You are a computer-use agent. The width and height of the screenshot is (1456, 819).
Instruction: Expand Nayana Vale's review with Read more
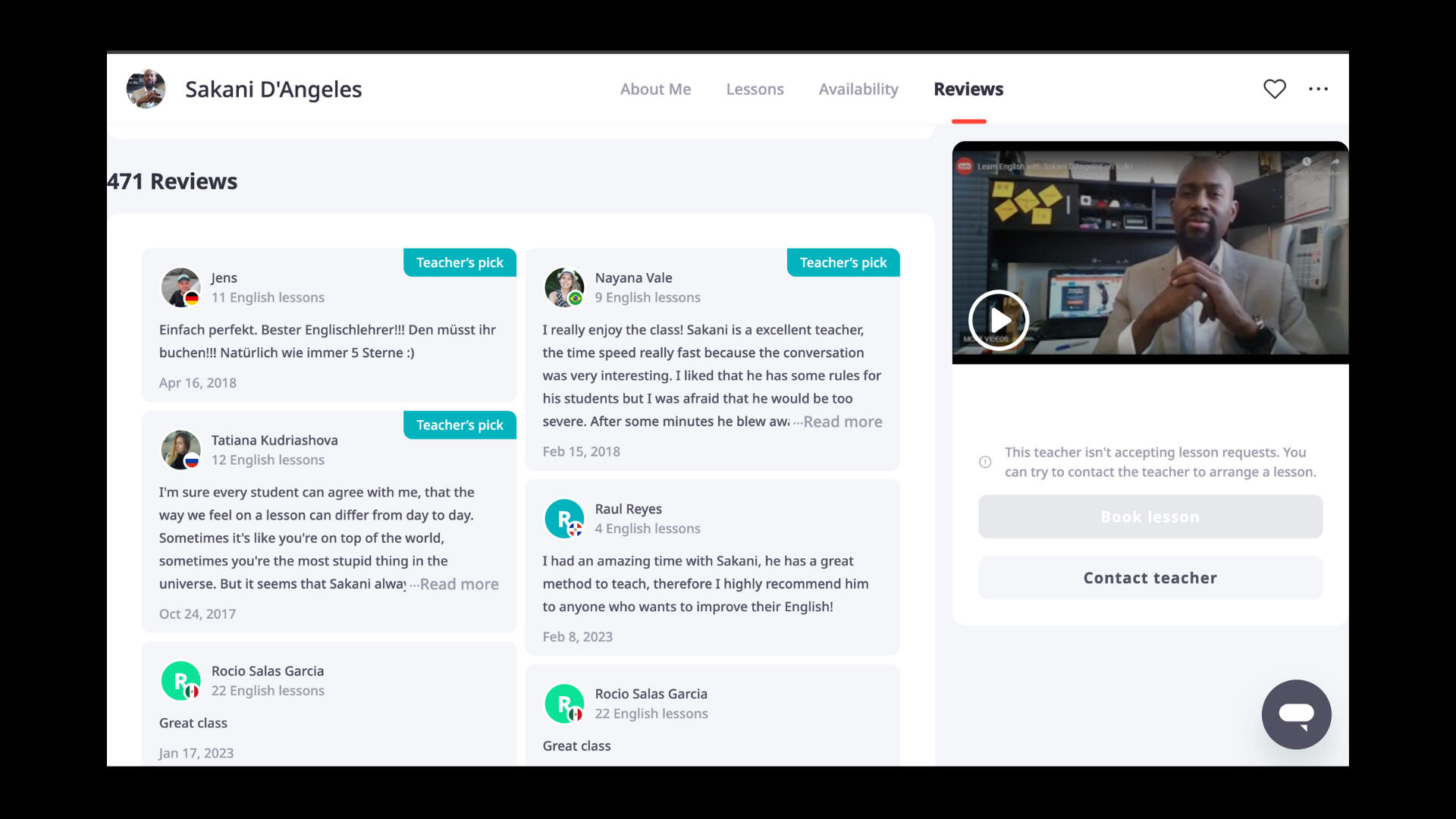843,422
